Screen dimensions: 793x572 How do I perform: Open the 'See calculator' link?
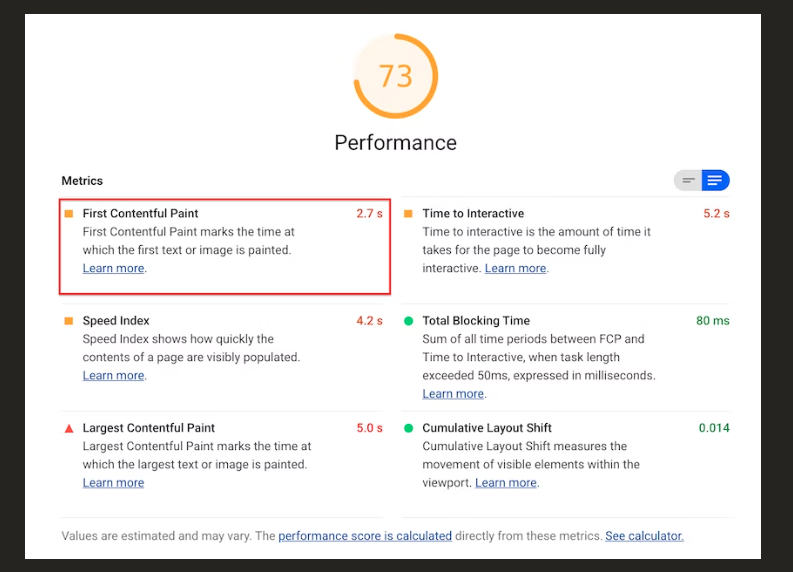click(x=644, y=536)
